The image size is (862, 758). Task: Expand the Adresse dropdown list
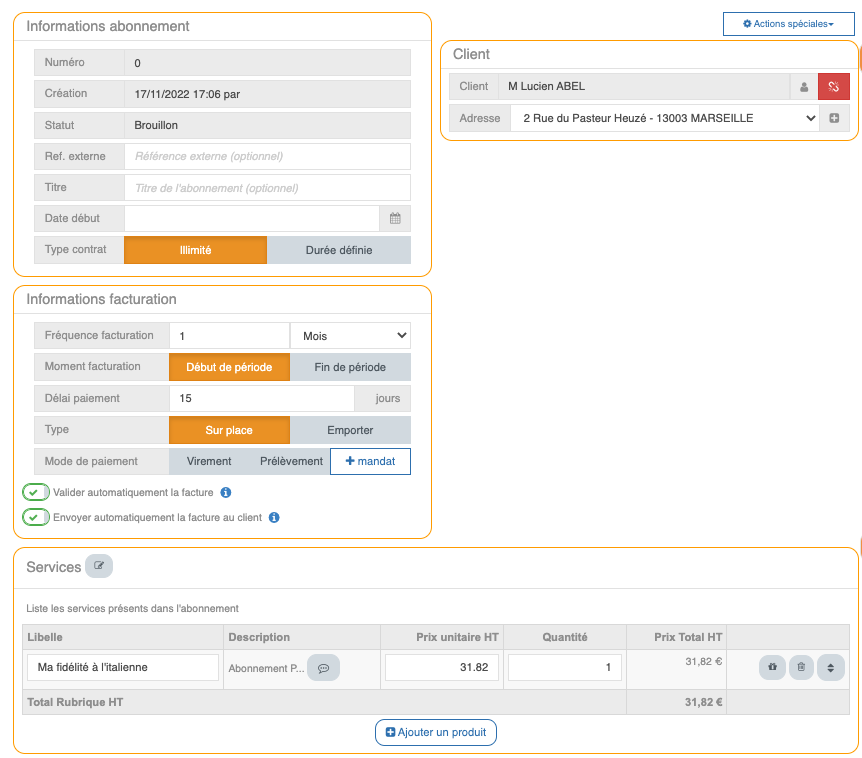coord(664,118)
